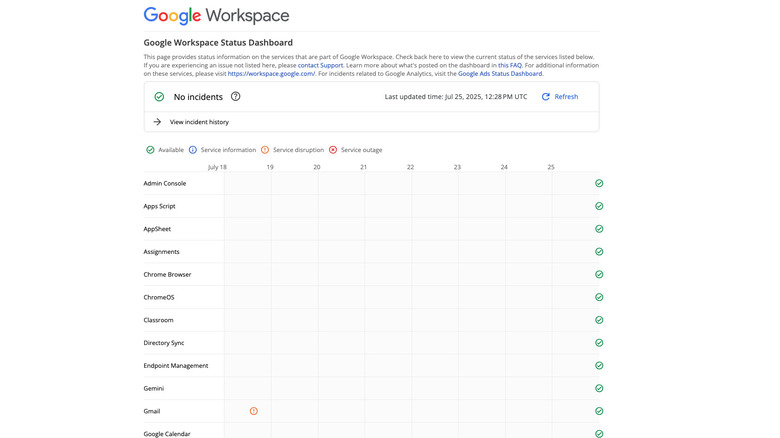
Task: Click Classroom green status checkmark
Action: click(x=599, y=320)
